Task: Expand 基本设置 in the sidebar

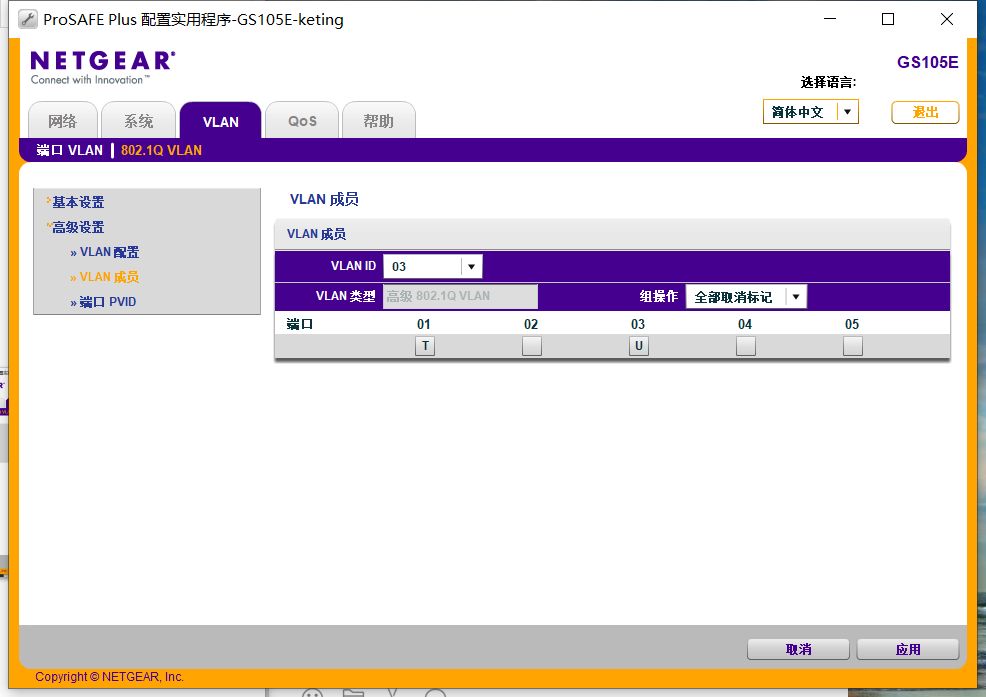Action: pyautogui.click(x=77, y=202)
